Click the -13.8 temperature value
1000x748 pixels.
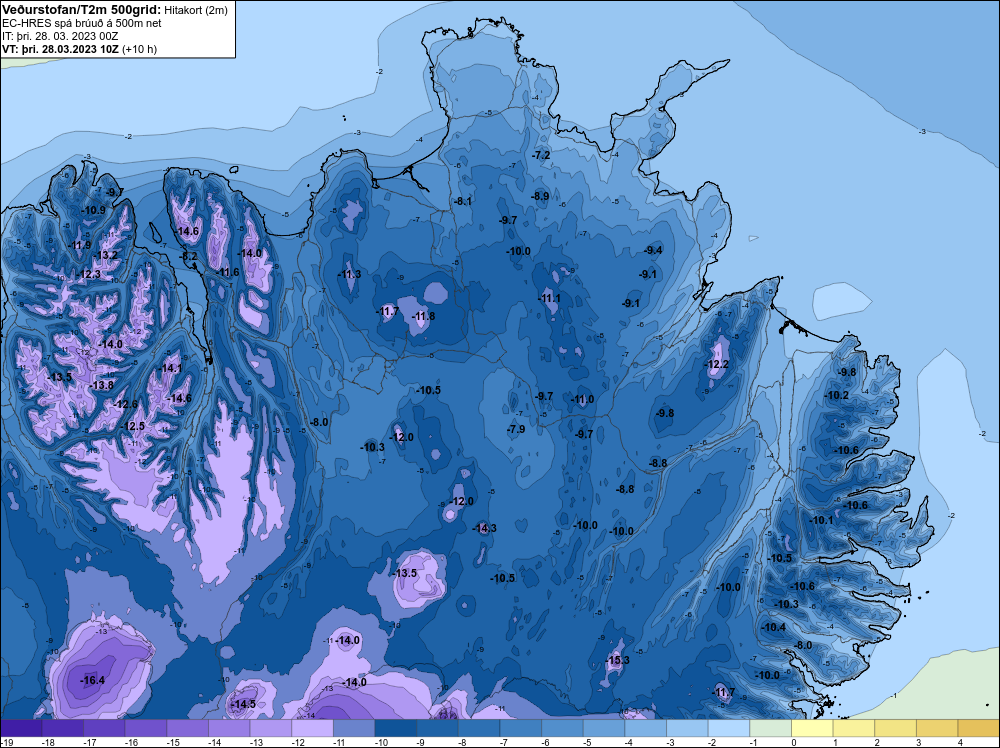(102, 385)
